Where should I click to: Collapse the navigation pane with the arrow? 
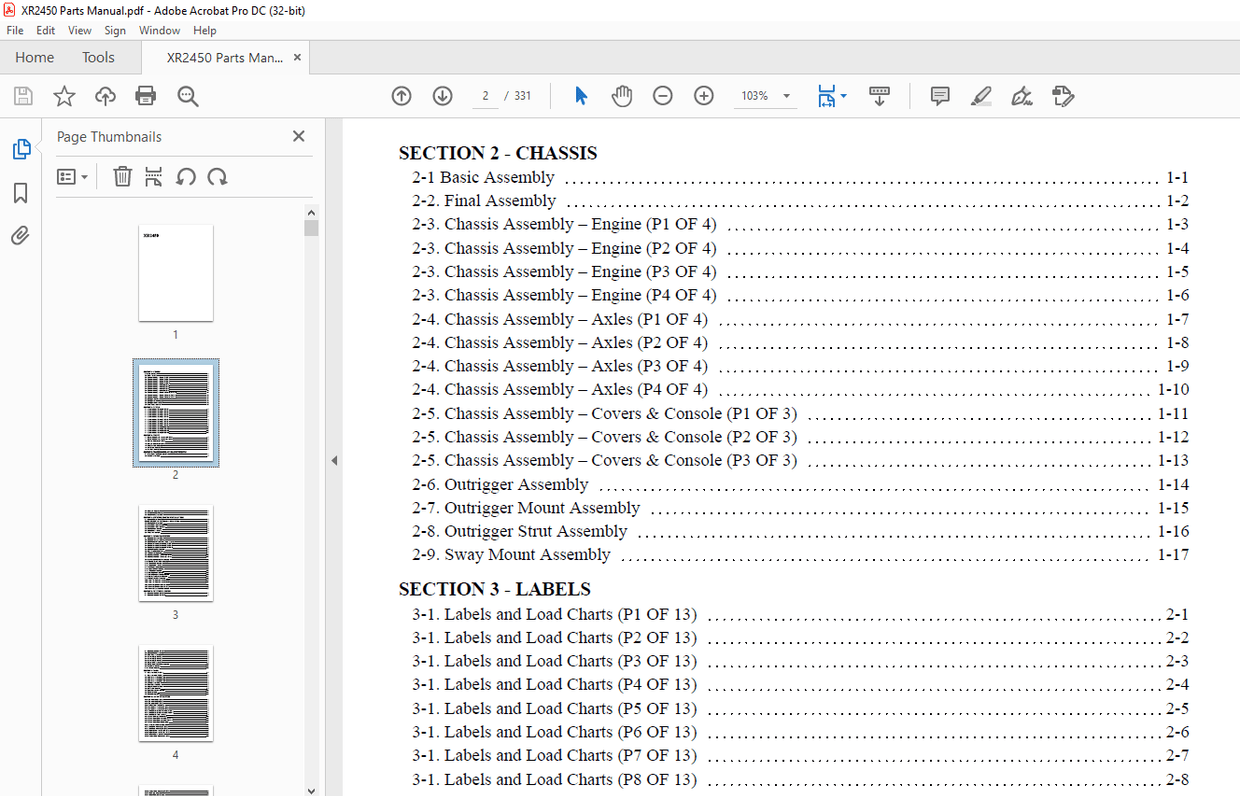coord(334,460)
